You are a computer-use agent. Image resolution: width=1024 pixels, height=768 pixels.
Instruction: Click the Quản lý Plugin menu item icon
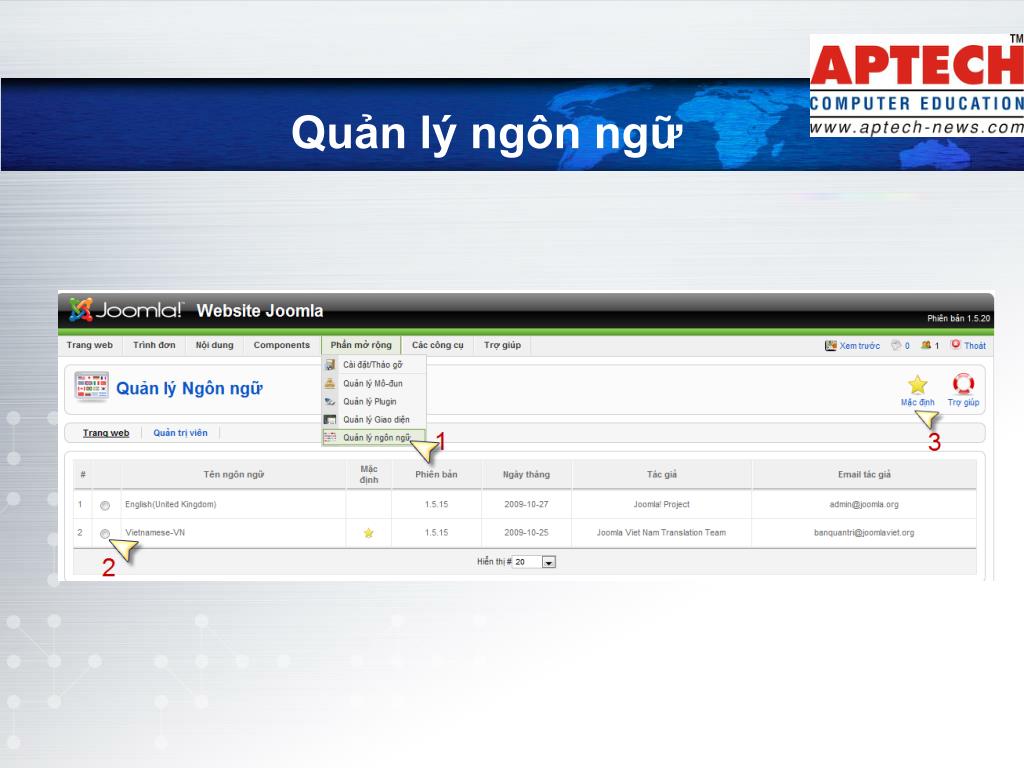(x=330, y=402)
